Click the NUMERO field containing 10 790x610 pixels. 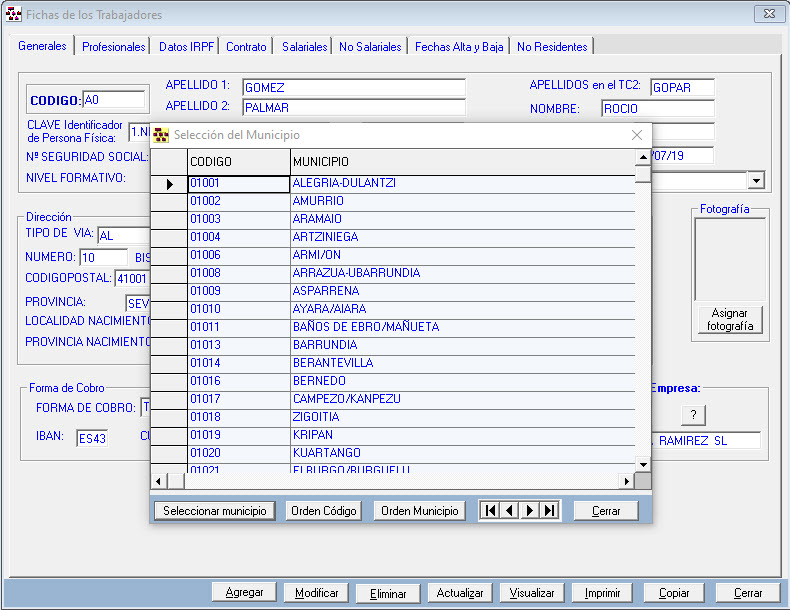(104, 257)
